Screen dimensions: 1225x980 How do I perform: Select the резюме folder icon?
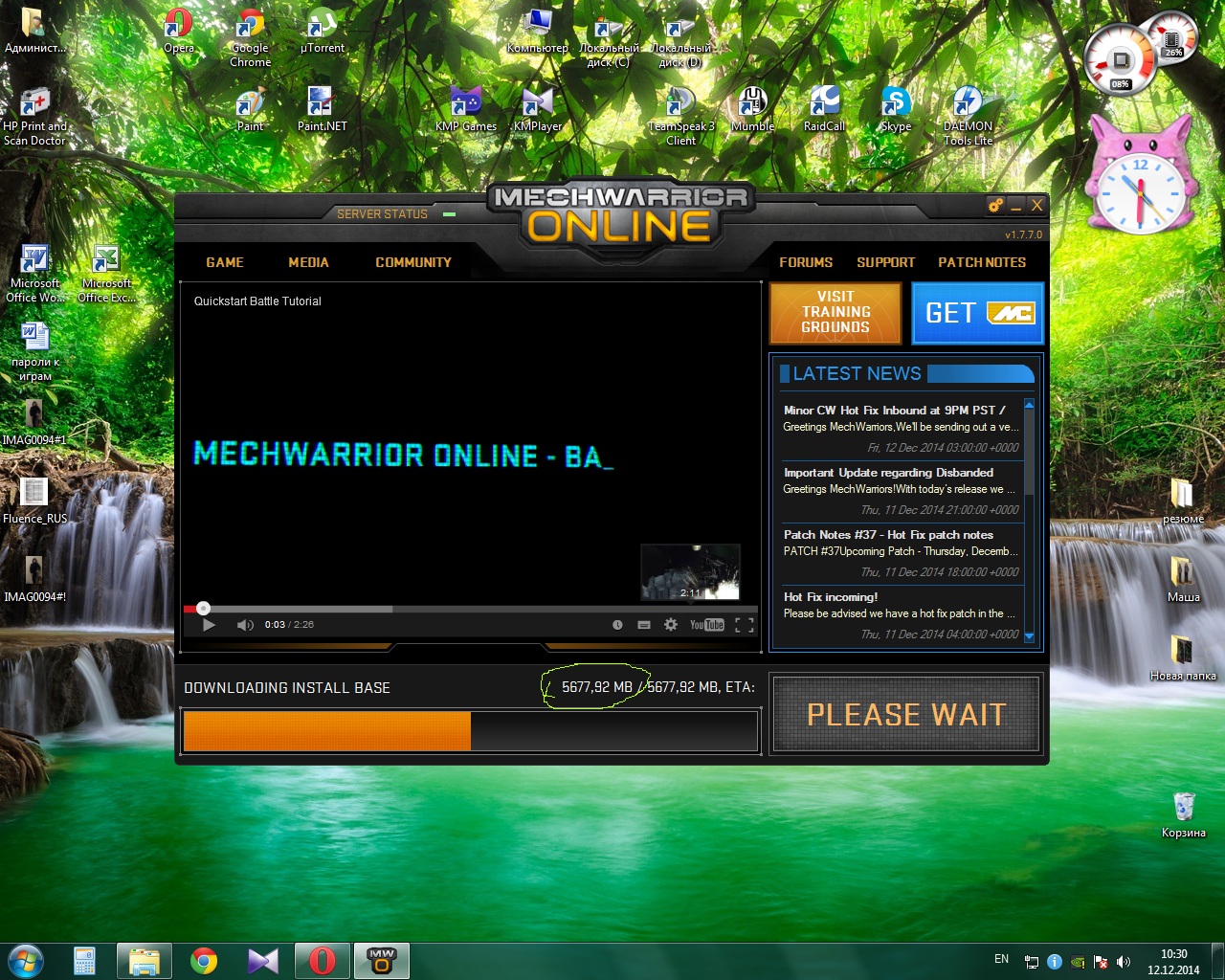click(1183, 501)
